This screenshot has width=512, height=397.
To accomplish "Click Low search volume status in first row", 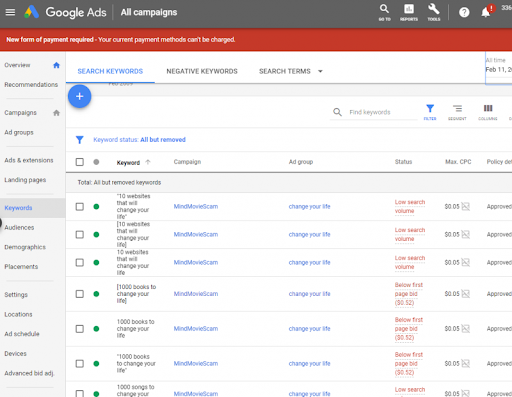I will point(410,207).
